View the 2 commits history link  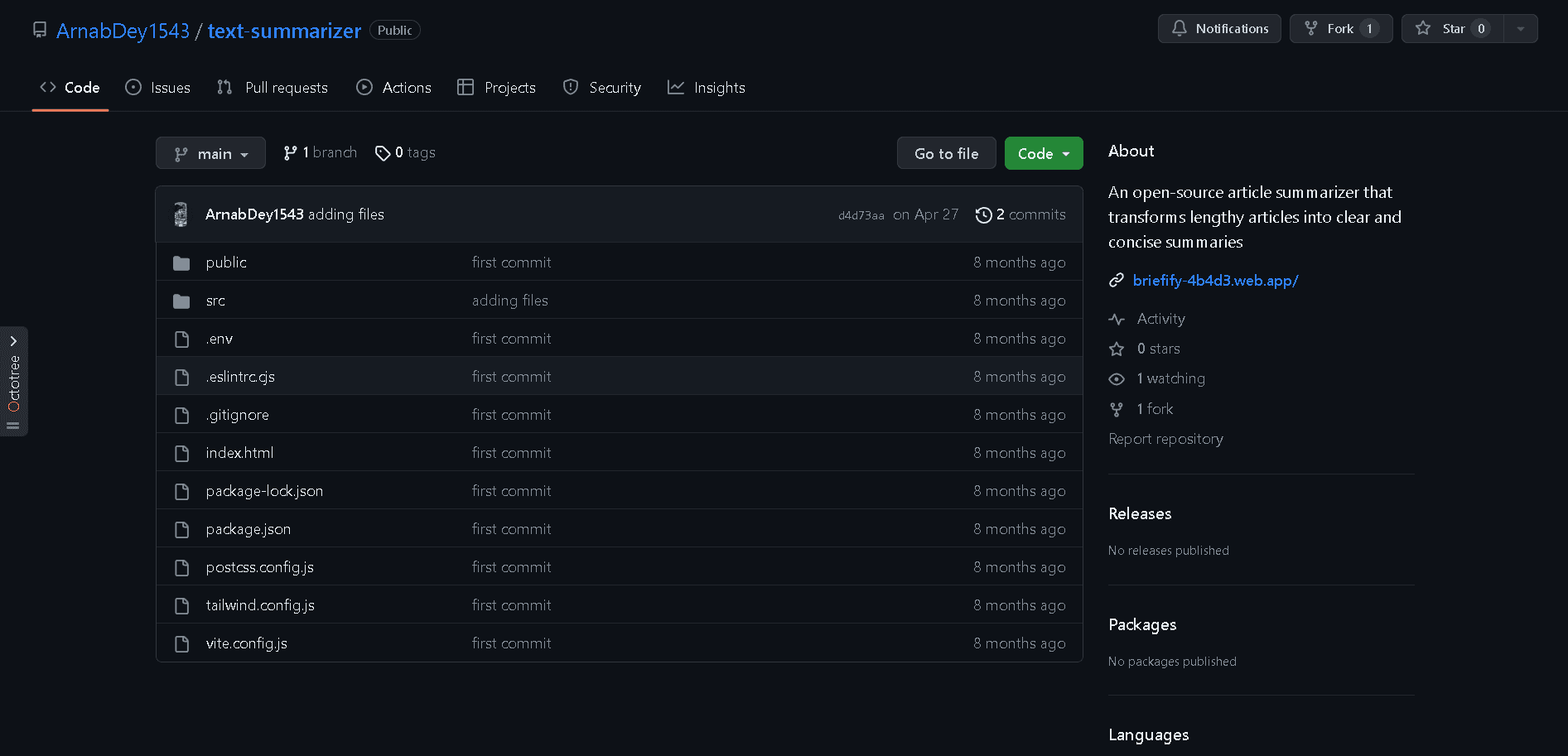pos(1020,214)
